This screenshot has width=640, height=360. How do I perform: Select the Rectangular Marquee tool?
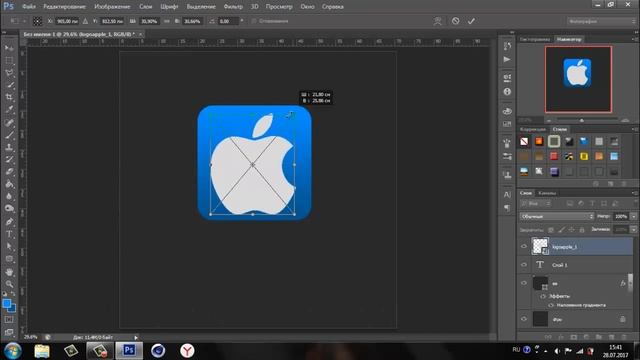pos(9,60)
